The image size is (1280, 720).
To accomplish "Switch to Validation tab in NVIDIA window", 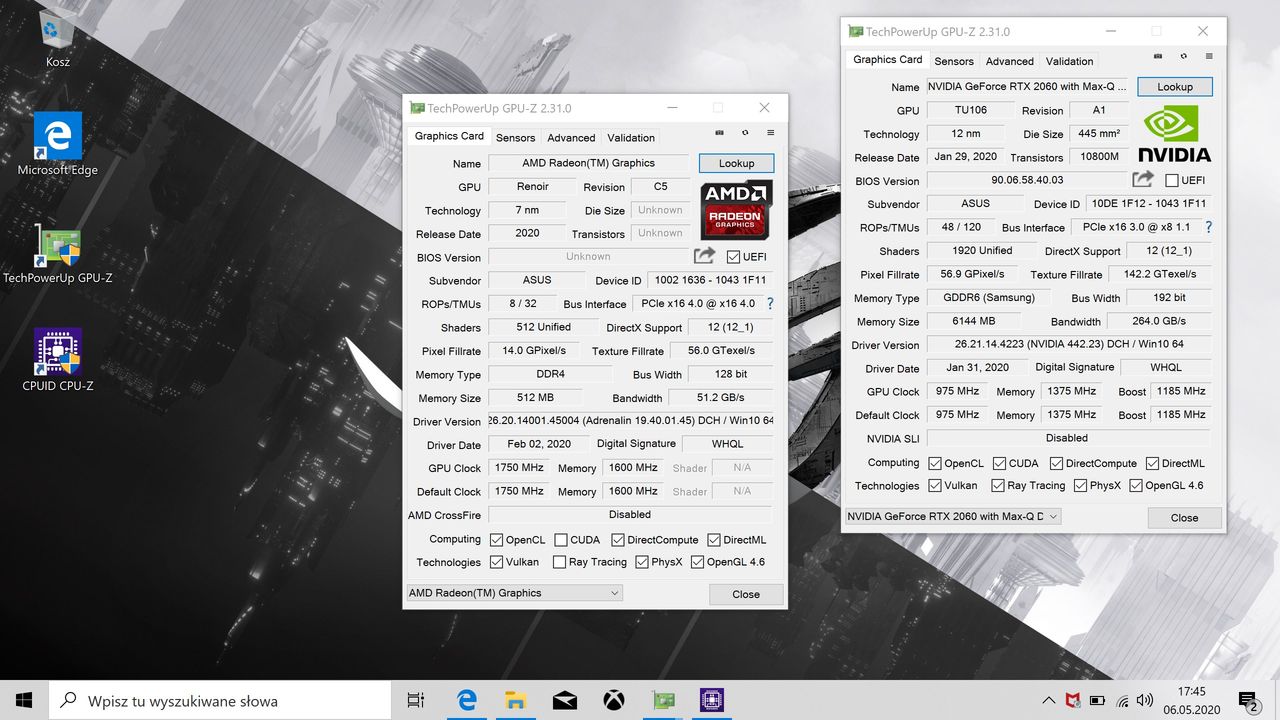I will pos(1070,61).
